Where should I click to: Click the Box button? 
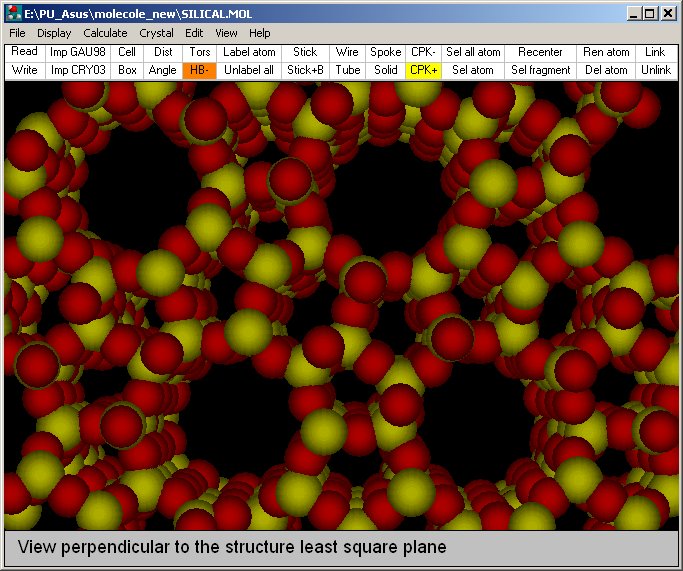tap(127, 70)
